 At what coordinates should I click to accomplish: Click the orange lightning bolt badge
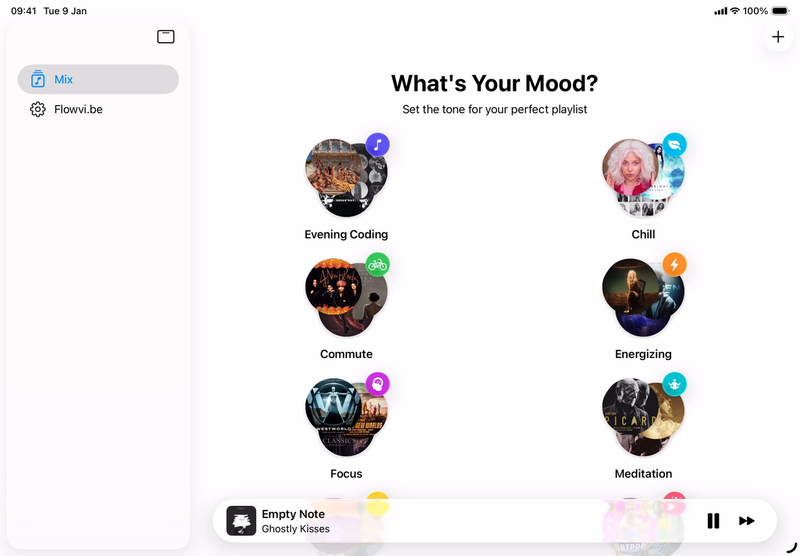click(674, 265)
